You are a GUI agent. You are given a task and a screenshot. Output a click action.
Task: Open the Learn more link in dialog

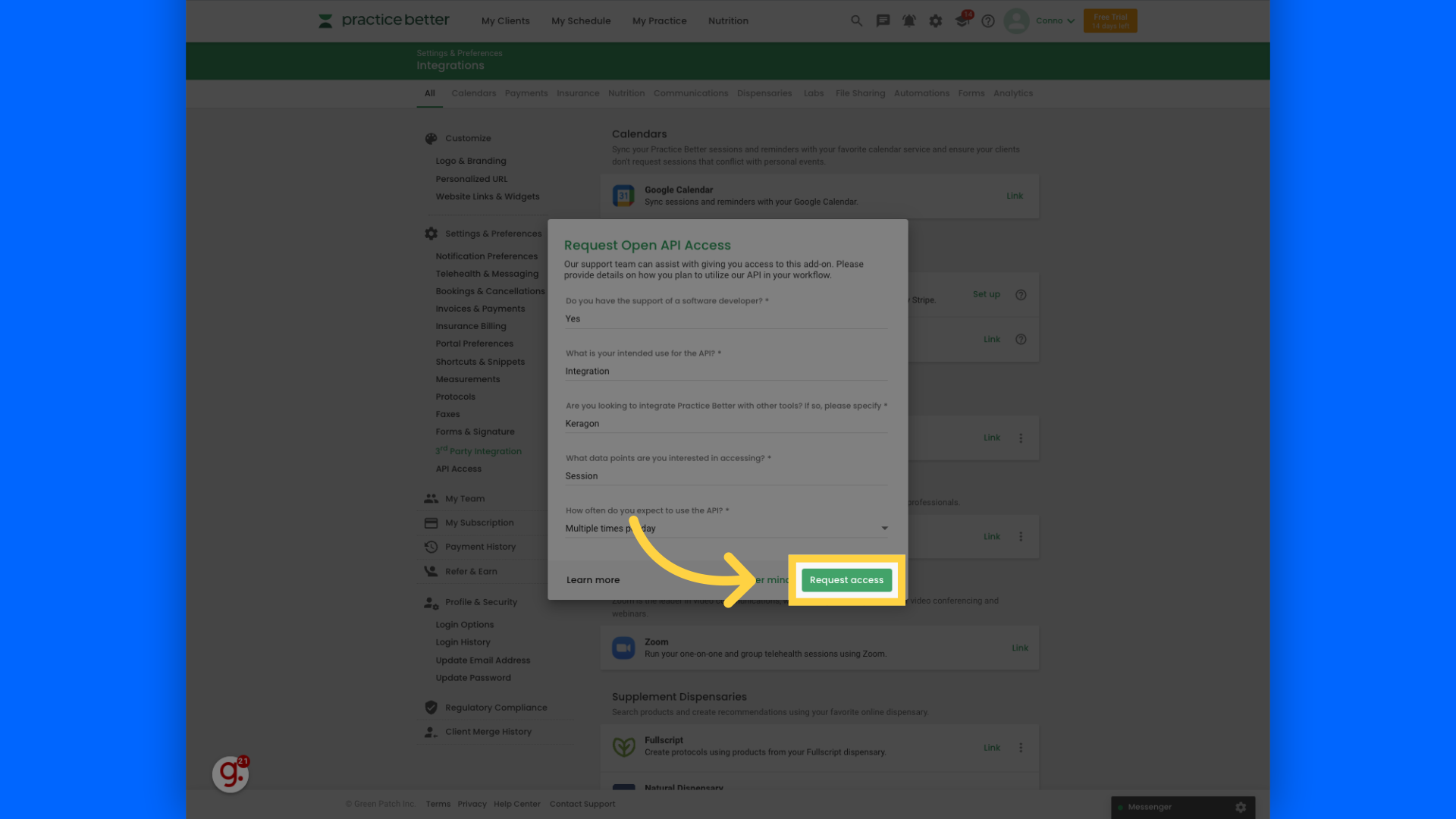[x=593, y=580]
